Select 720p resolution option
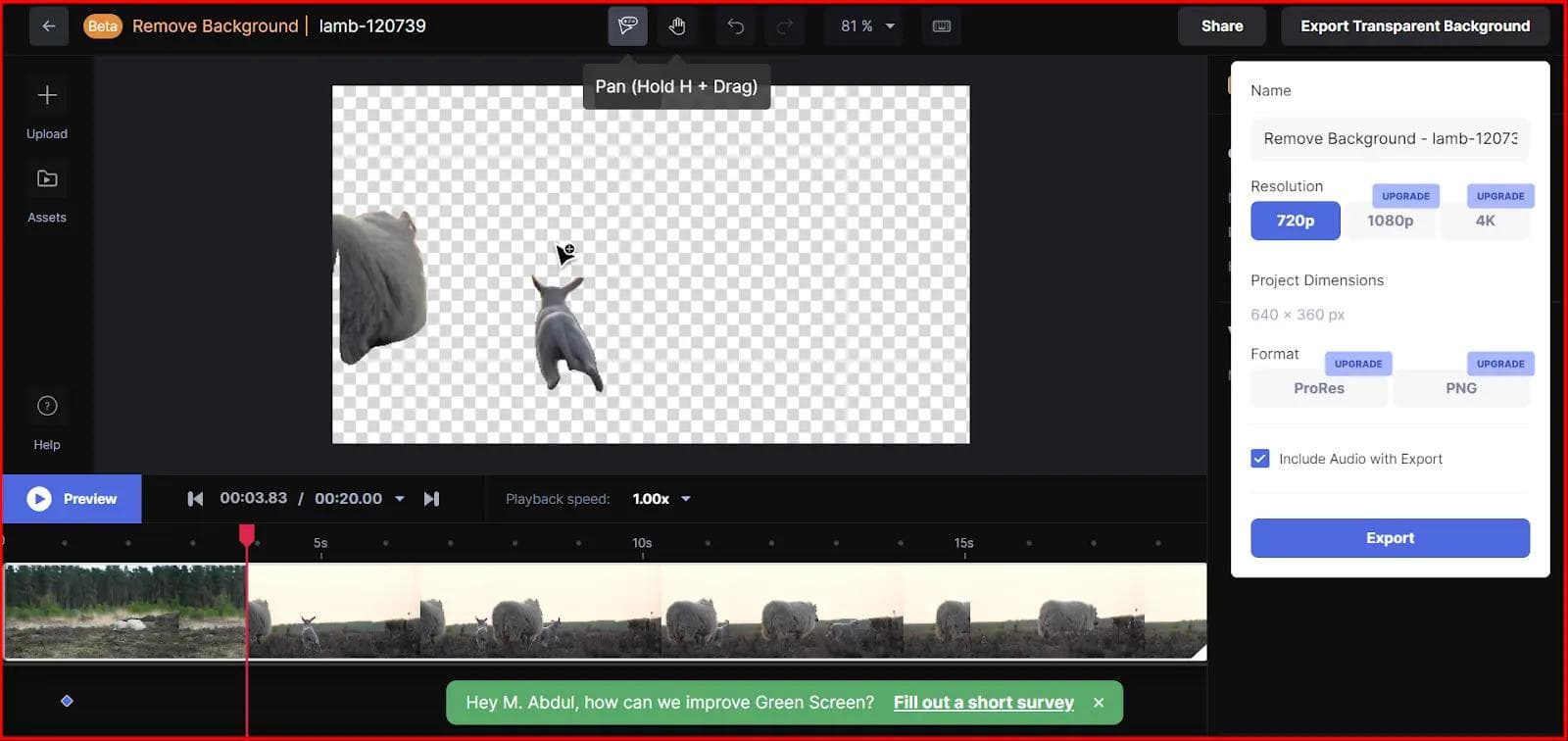 [x=1295, y=221]
